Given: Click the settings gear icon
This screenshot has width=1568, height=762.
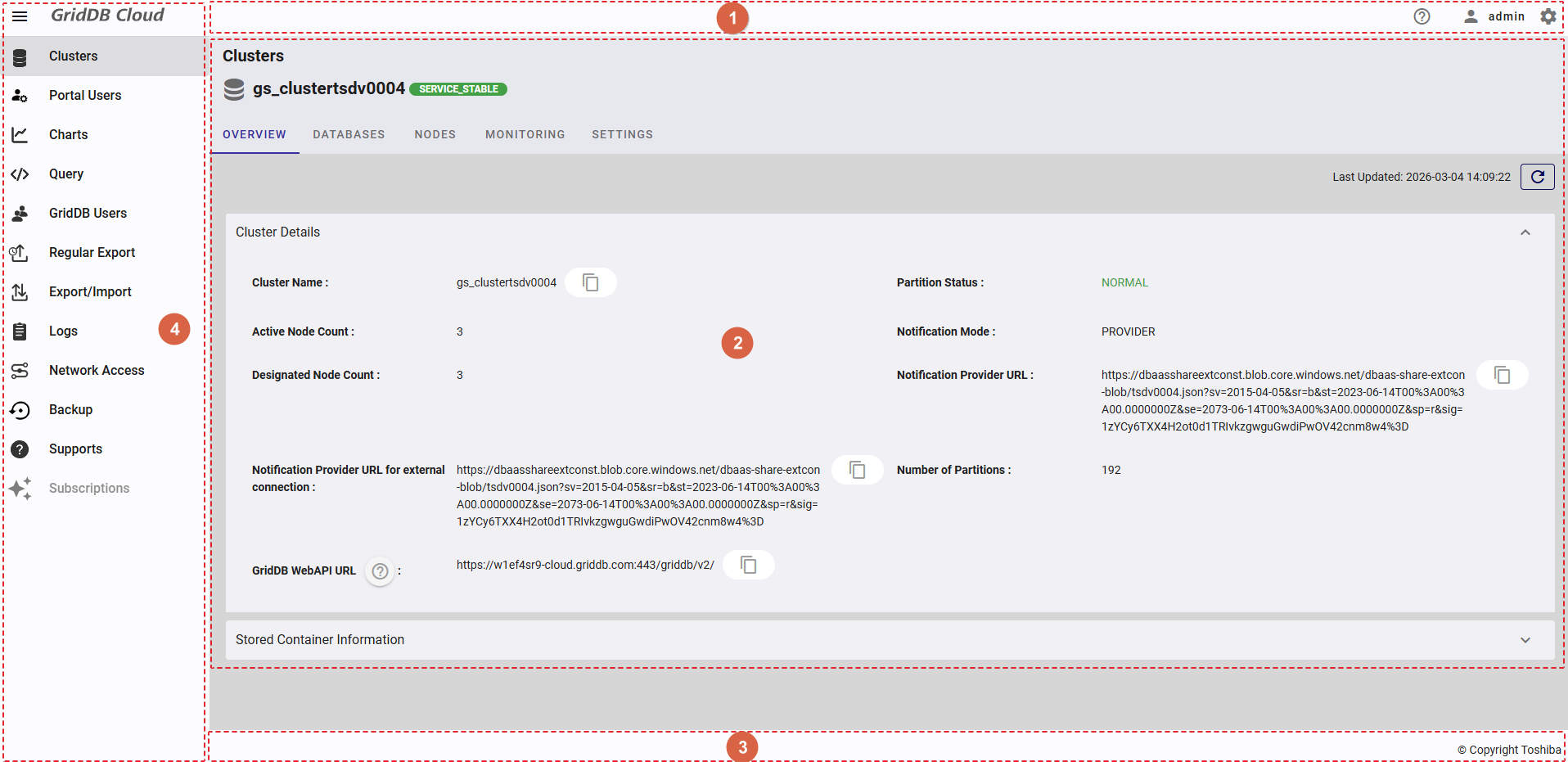Looking at the screenshot, I should (1548, 16).
